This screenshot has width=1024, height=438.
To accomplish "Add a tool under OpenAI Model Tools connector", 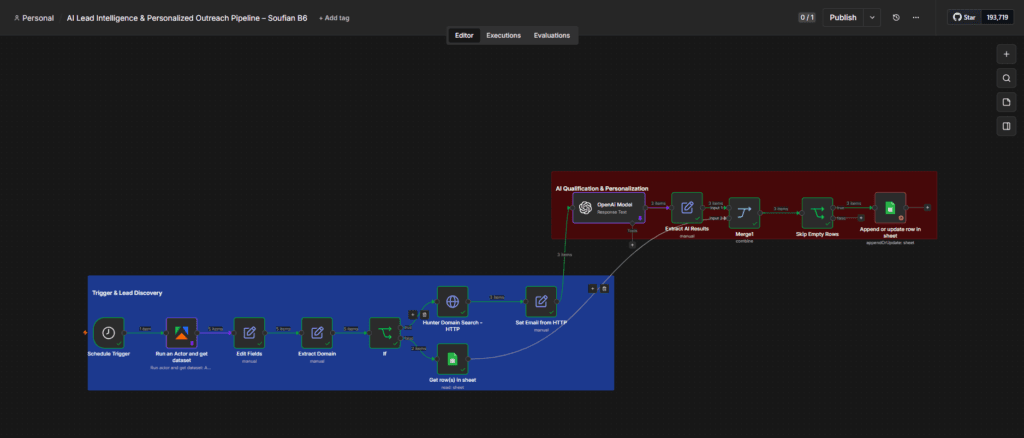I will tap(632, 245).
